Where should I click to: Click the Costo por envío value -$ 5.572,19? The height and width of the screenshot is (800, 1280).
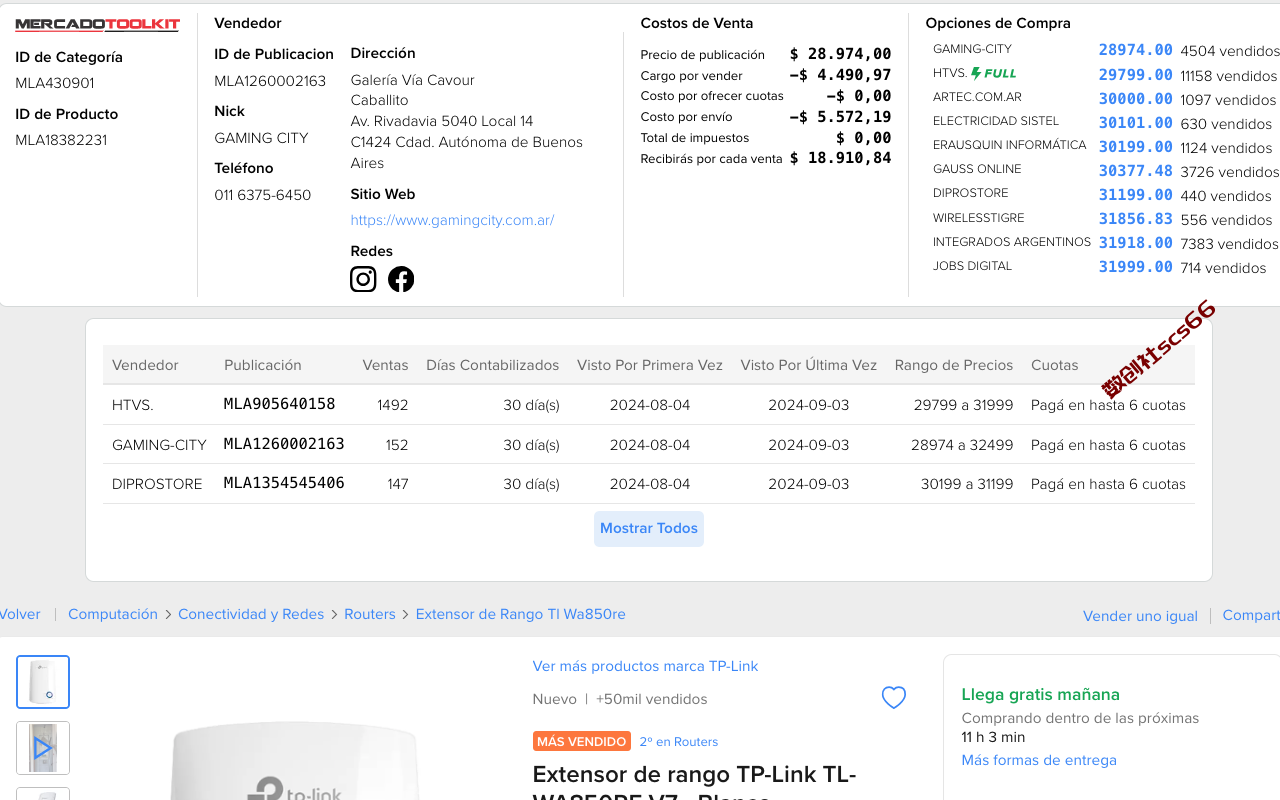[840, 117]
